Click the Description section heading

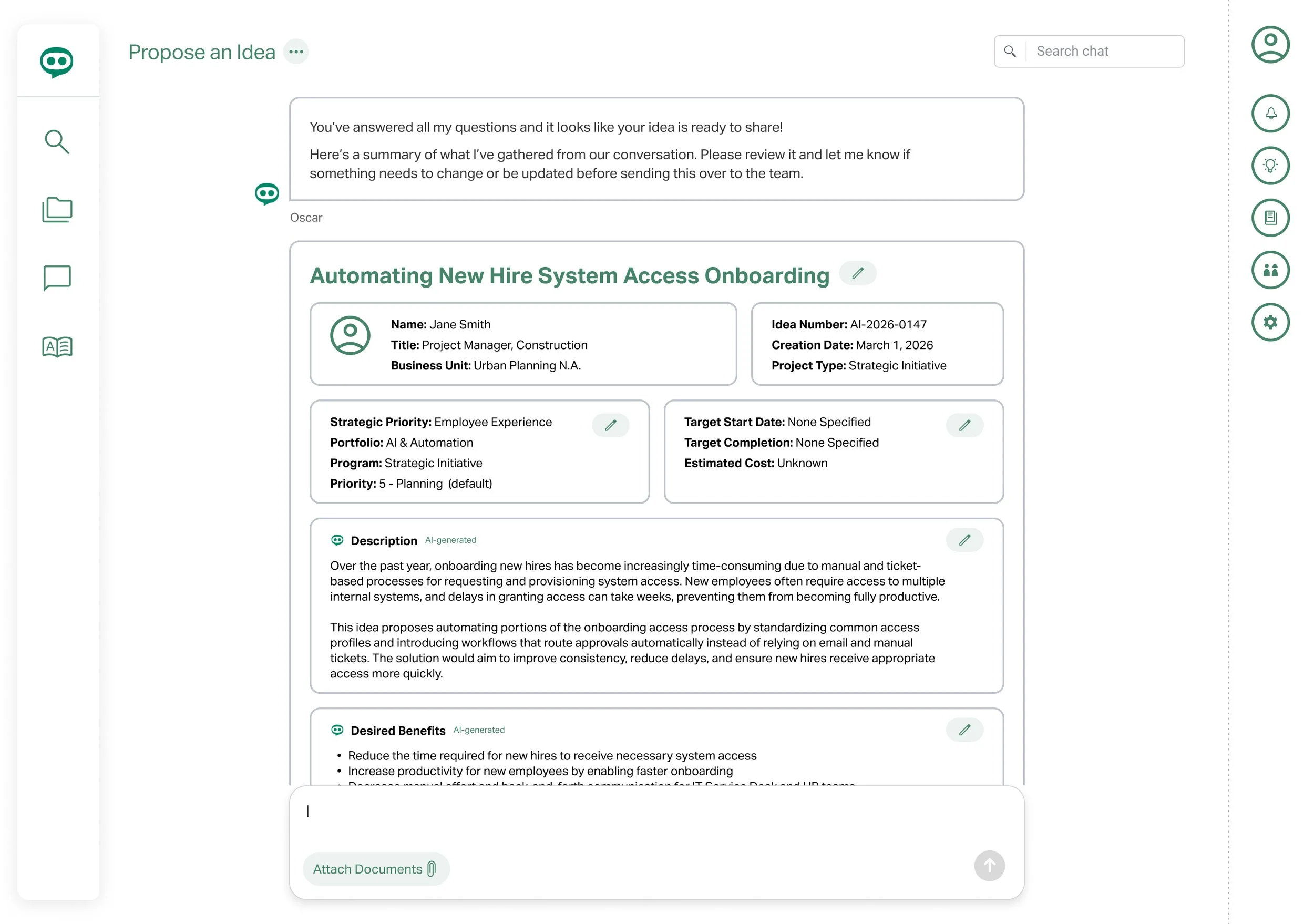384,541
